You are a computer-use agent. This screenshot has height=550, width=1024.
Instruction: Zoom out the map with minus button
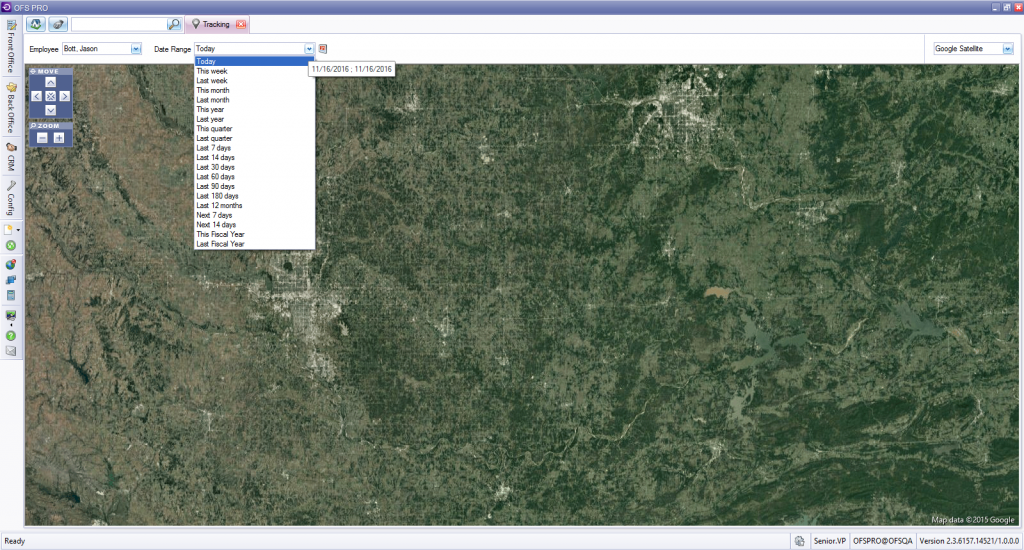pyautogui.click(x=42, y=138)
